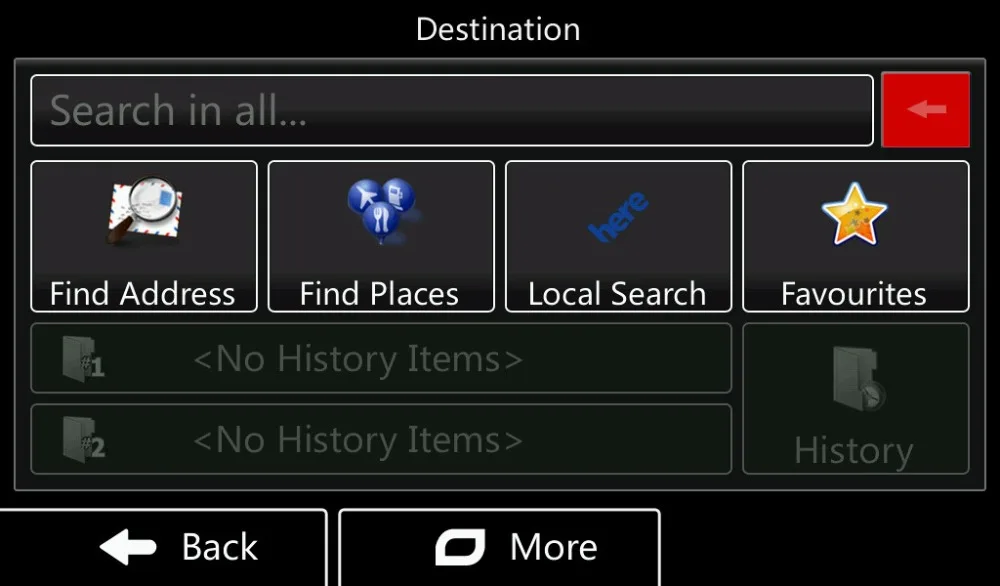Open Favourites by its text label

tap(854, 294)
